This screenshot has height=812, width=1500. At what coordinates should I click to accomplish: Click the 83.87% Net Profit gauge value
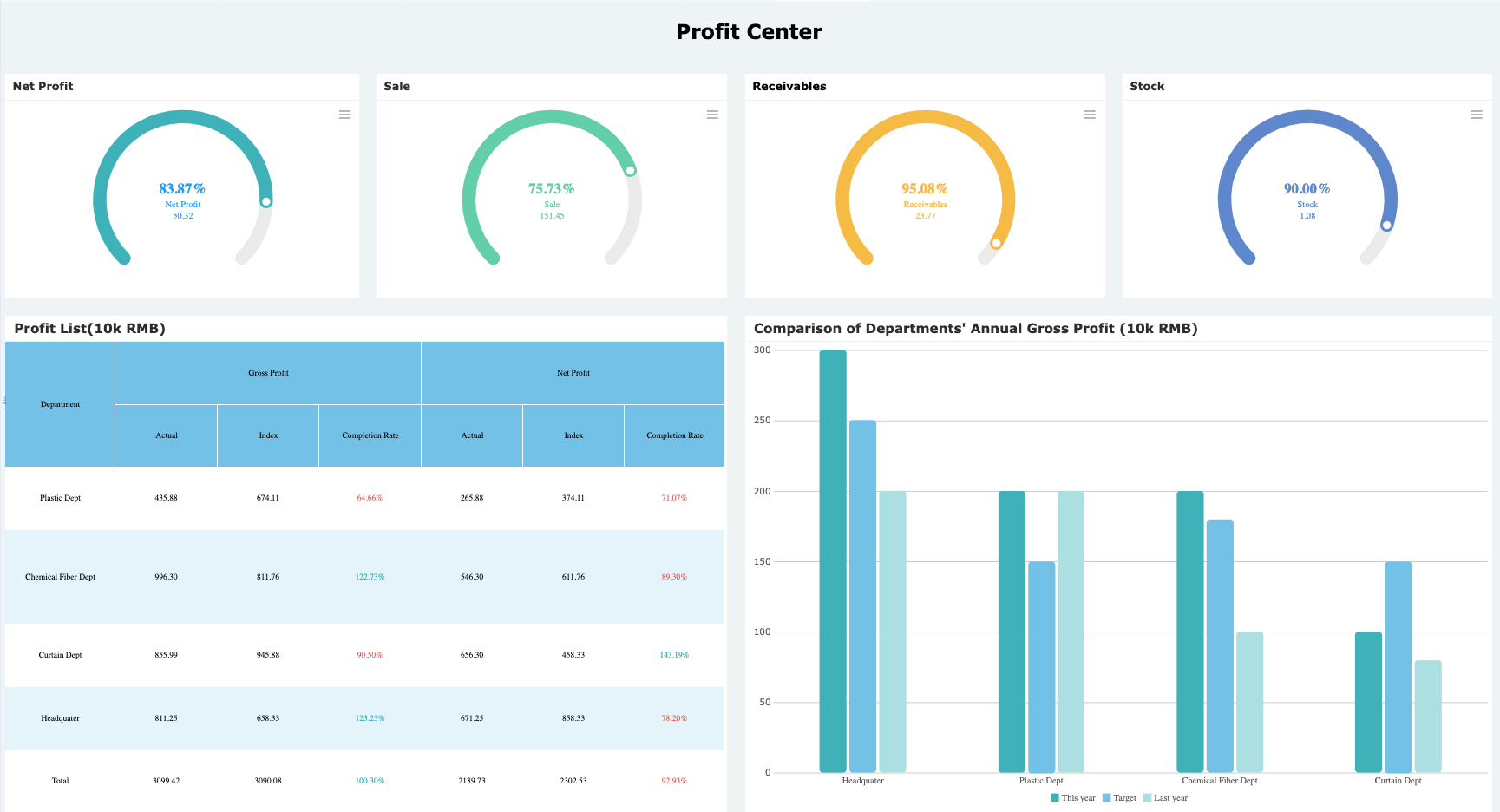pos(182,189)
